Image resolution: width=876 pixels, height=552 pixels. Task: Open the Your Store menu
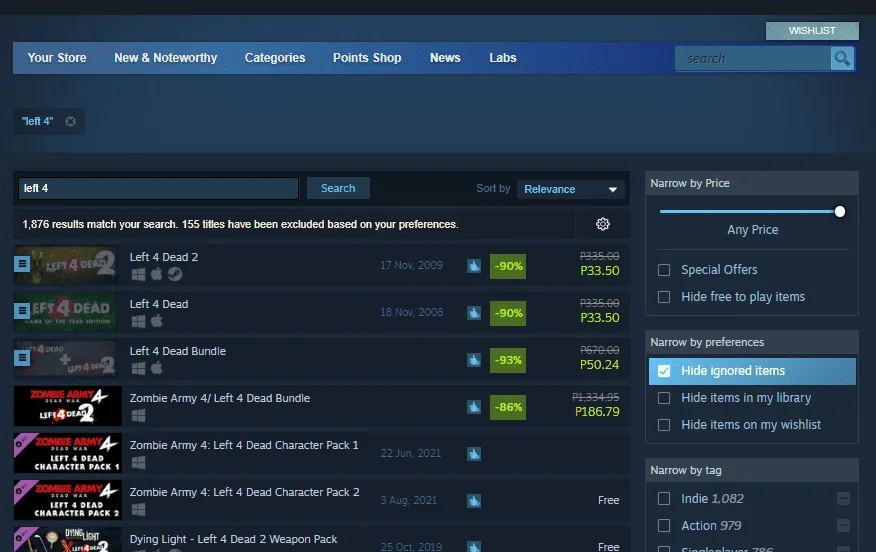[x=57, y=58]
